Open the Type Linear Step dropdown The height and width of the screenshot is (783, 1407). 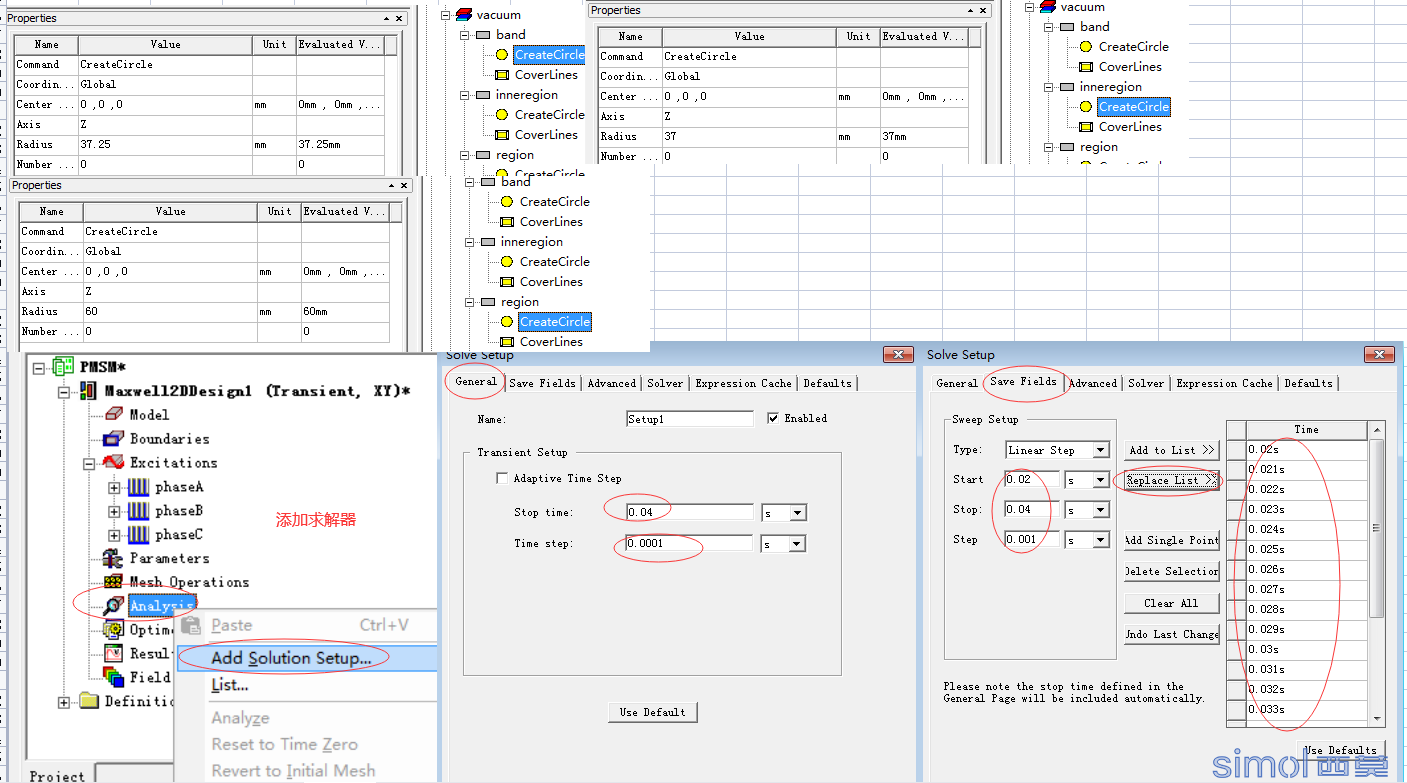pos(1101,450)
